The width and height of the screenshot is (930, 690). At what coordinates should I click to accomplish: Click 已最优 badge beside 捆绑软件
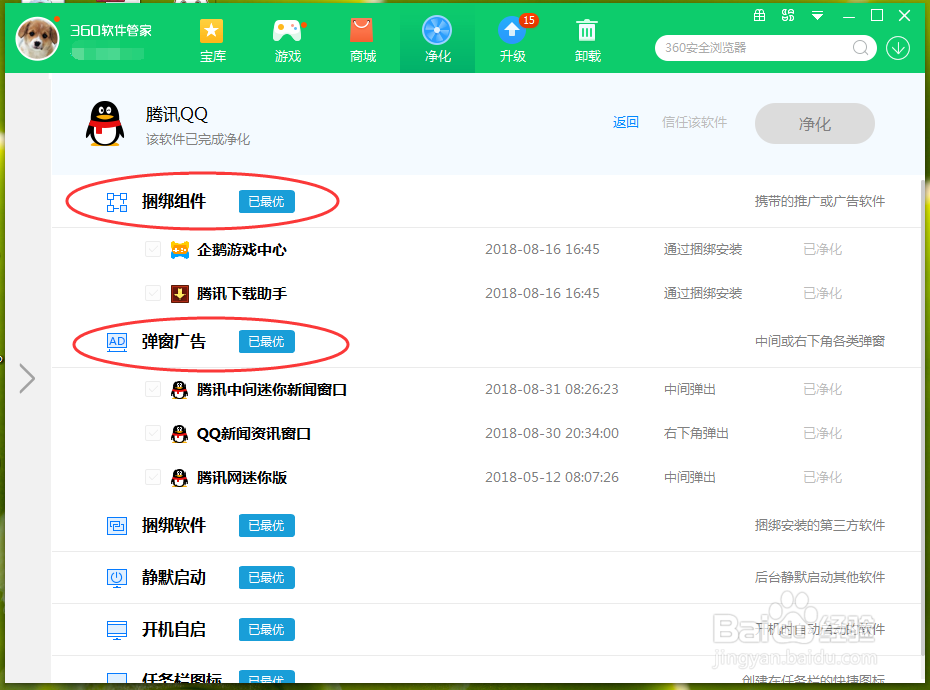266,526
